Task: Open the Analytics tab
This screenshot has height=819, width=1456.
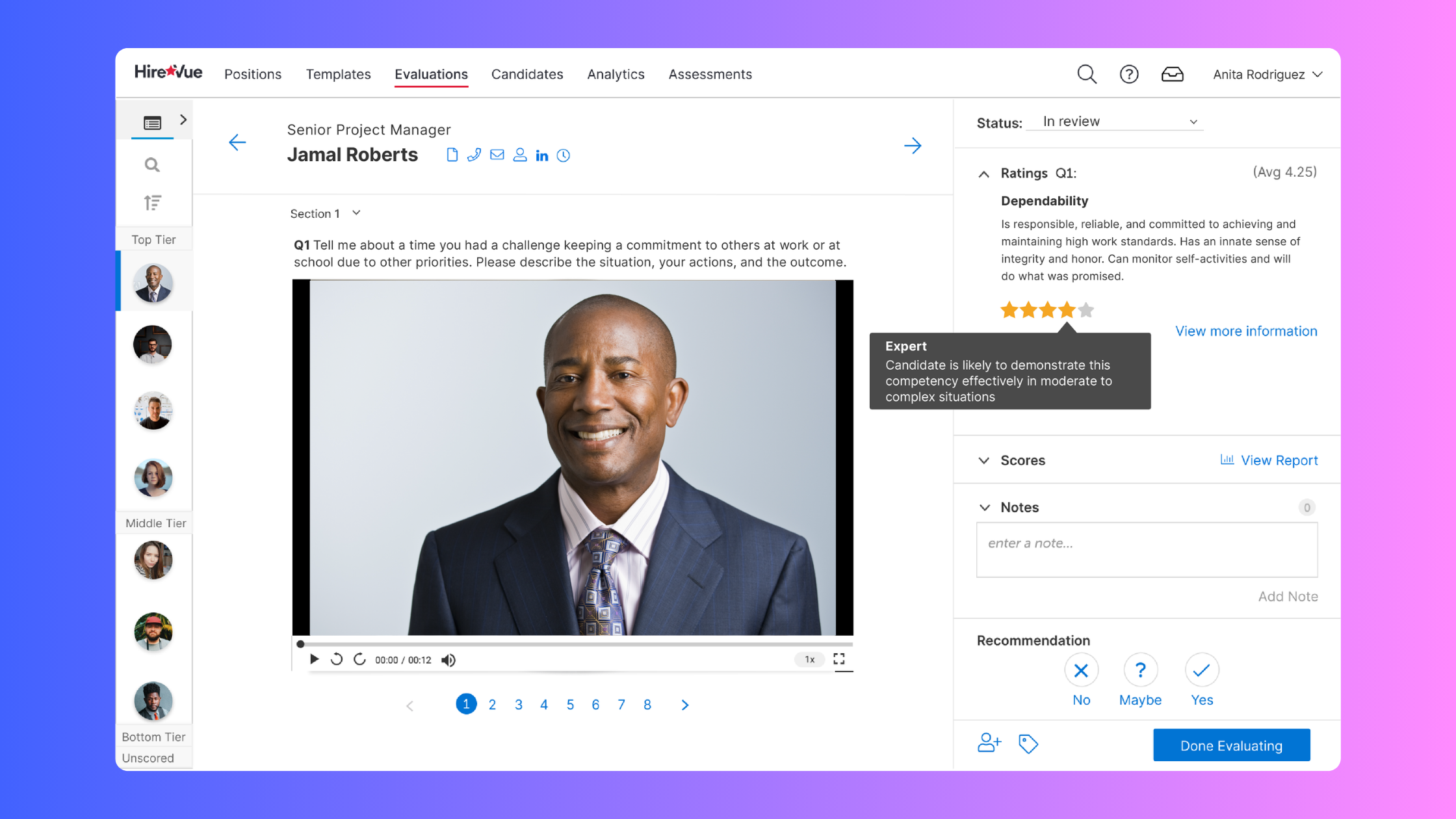Action: (616, 74)
